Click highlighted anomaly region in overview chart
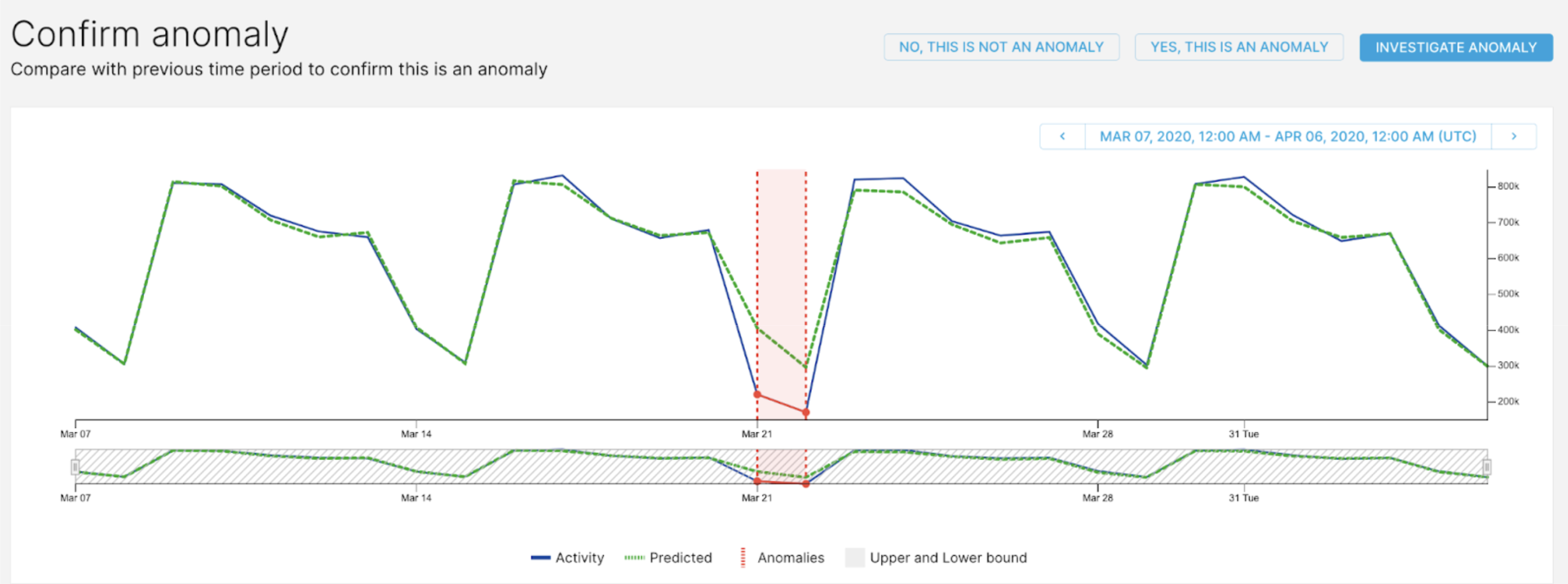1568x584 pixels. coord(782,466)
